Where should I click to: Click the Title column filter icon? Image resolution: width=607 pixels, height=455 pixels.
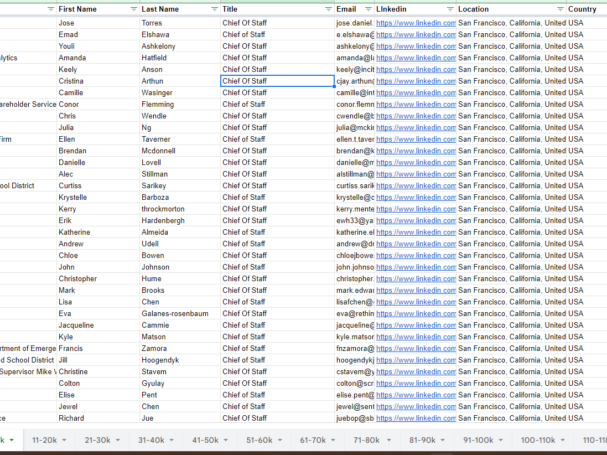pos(327,8)
